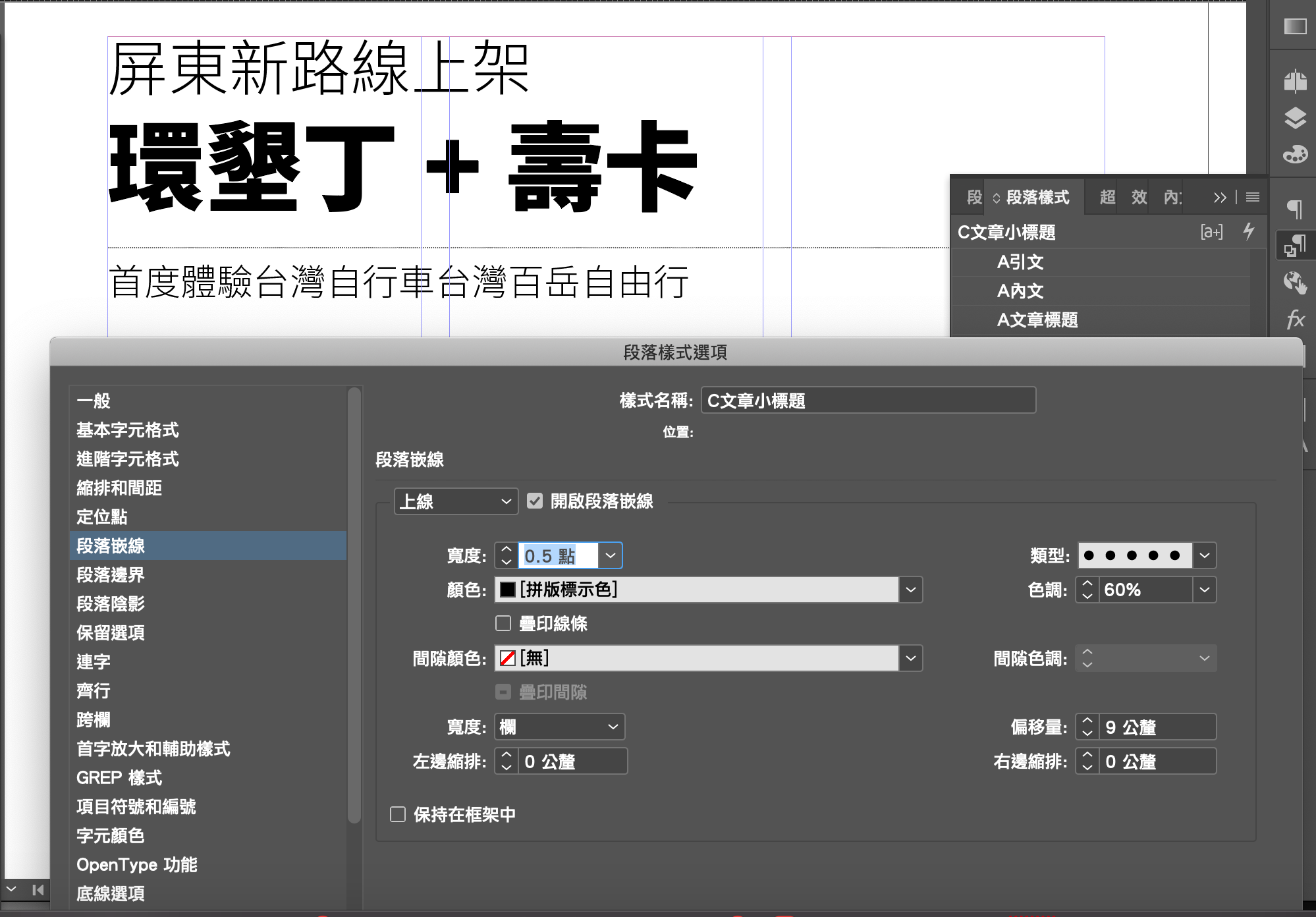Screen dimensions: 1316x917
Task: Open the 顏色 拼版標示色 swatch dropdown
Action: [x=910, y=590]
